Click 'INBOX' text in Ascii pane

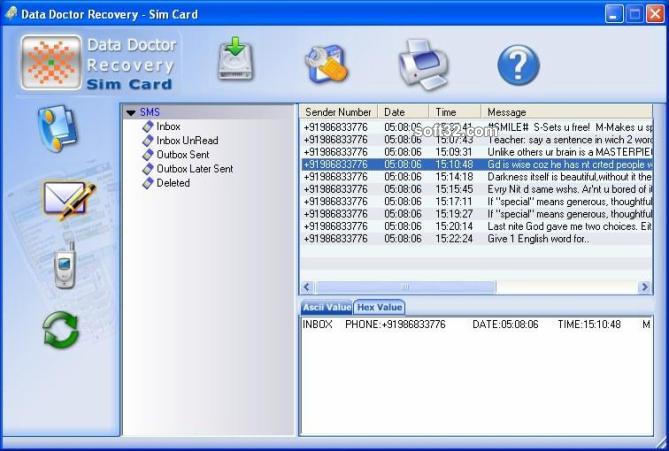(x=317, y=324)
